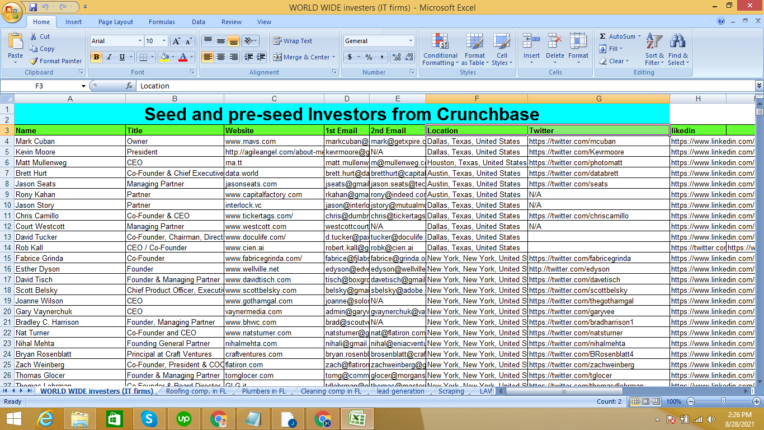This screenshot has width=764, height=430.
Task: Open Windows Start button
Action: (14, 419)
